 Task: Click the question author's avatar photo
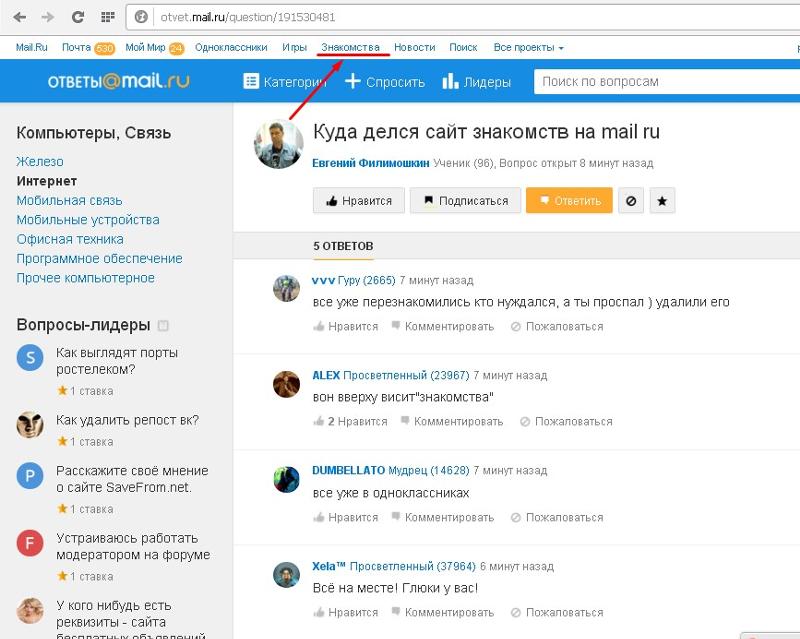[279, 145]
